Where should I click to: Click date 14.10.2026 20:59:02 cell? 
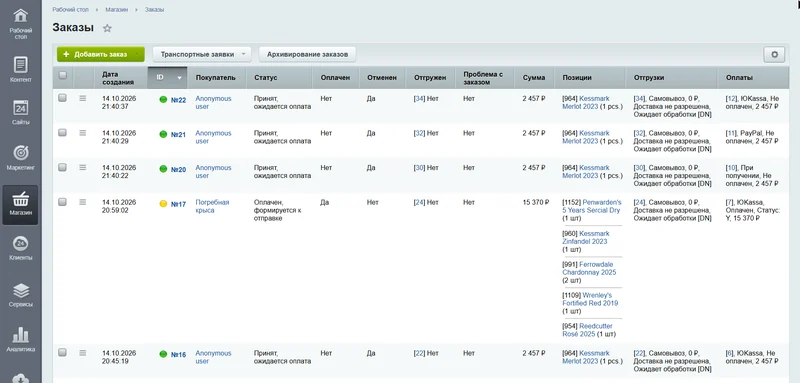[x=119, y=206]
